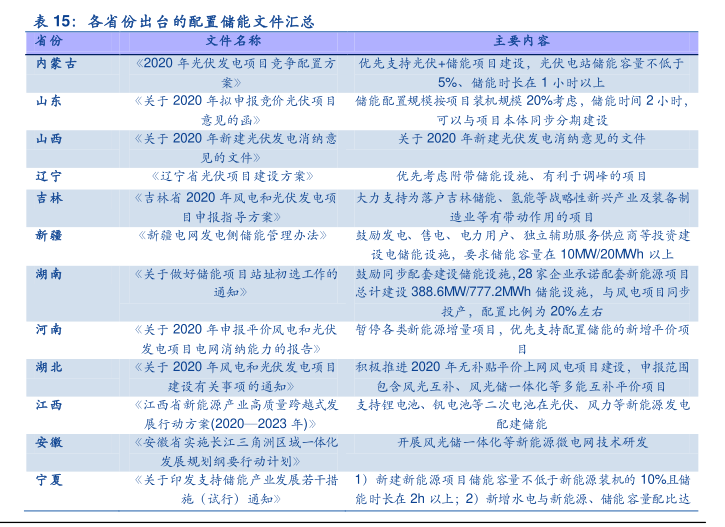Image resolution: width=725 pixels, height=527 pixels.
Task: Click the 文件名称 column header
Action: coord(233,41)
